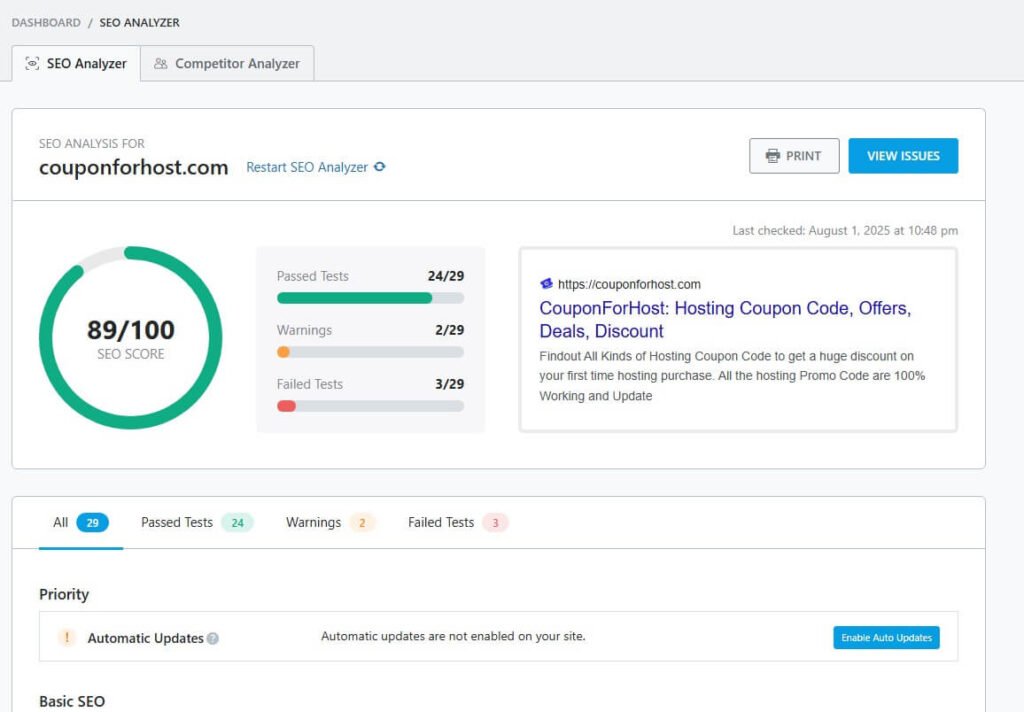Click the Automatic Updates row title

(146, 638)
